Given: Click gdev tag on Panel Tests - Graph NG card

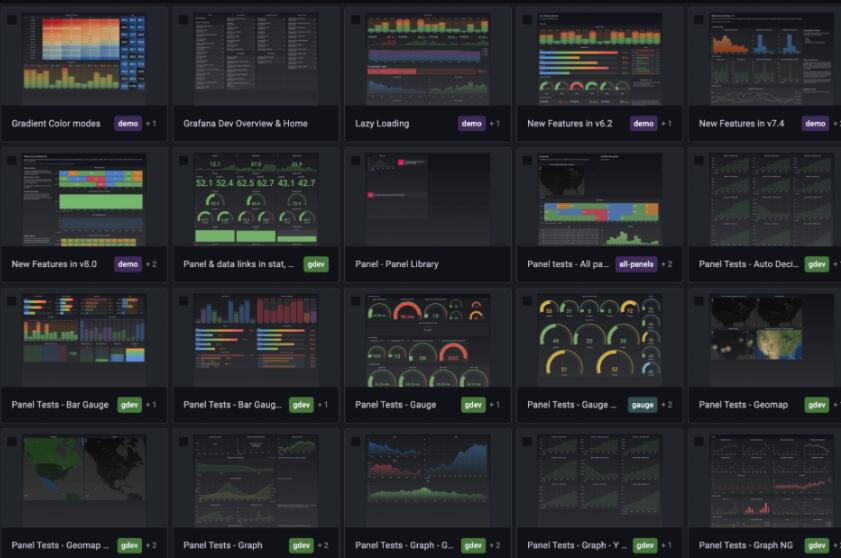Looking at the screenshot, I should click(x=817, y=545).
